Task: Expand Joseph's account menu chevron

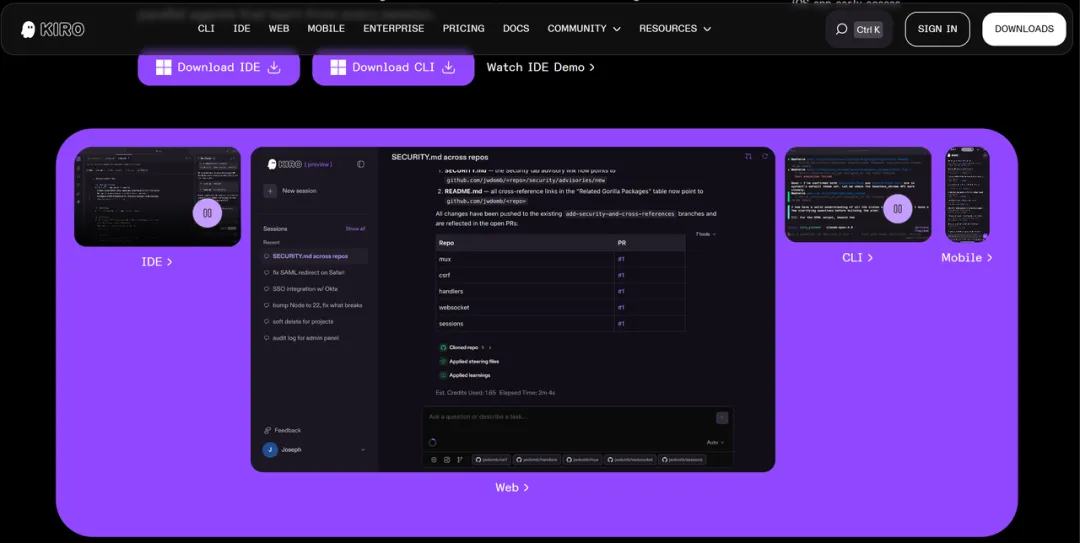Action: tap(363, 450)
